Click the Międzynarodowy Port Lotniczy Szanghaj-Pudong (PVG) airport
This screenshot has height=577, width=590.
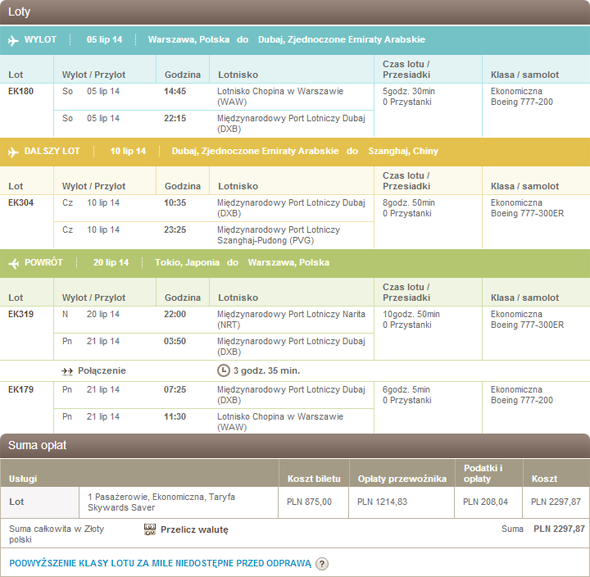278,235
